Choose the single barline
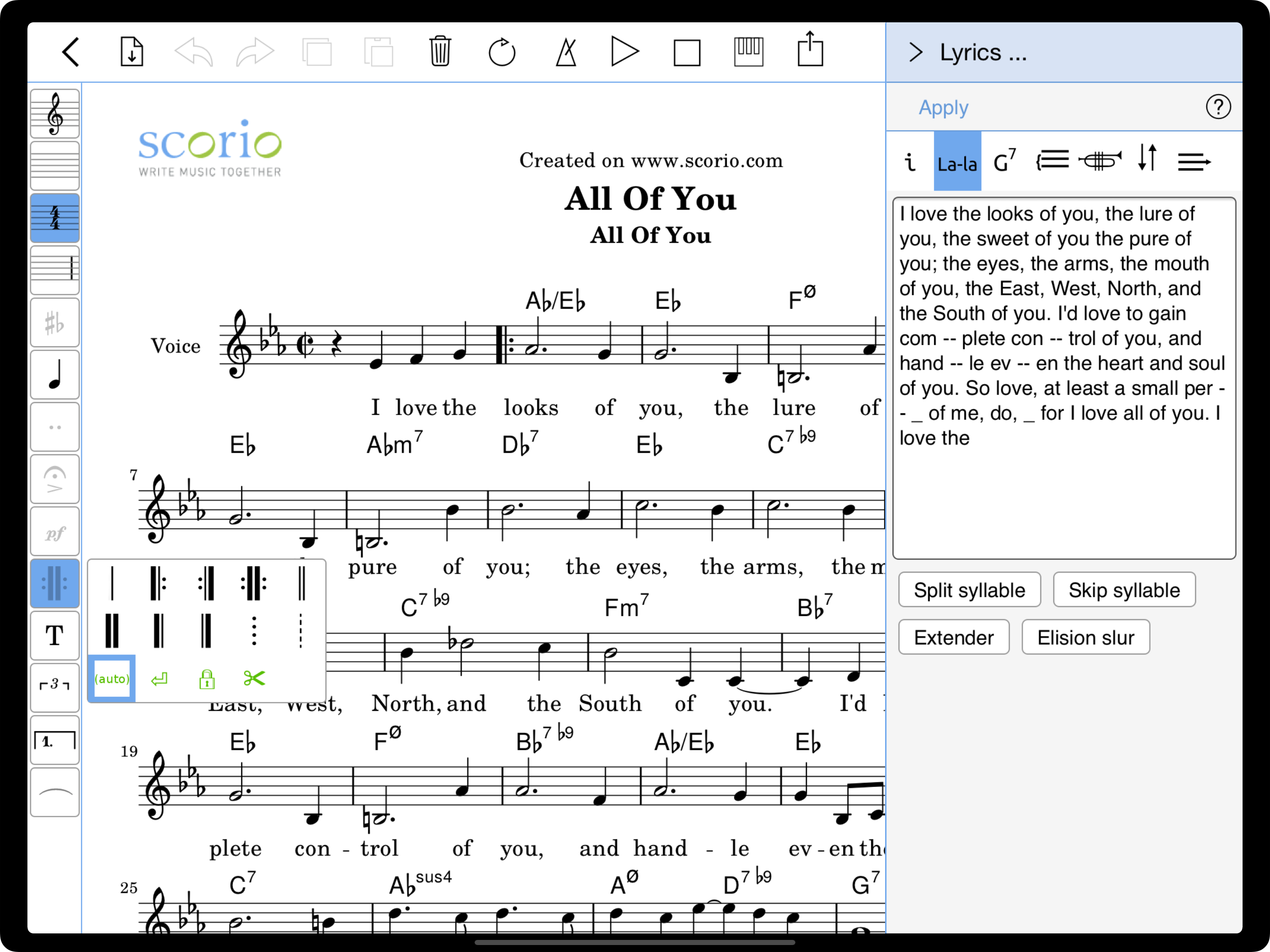 (112, 583)
